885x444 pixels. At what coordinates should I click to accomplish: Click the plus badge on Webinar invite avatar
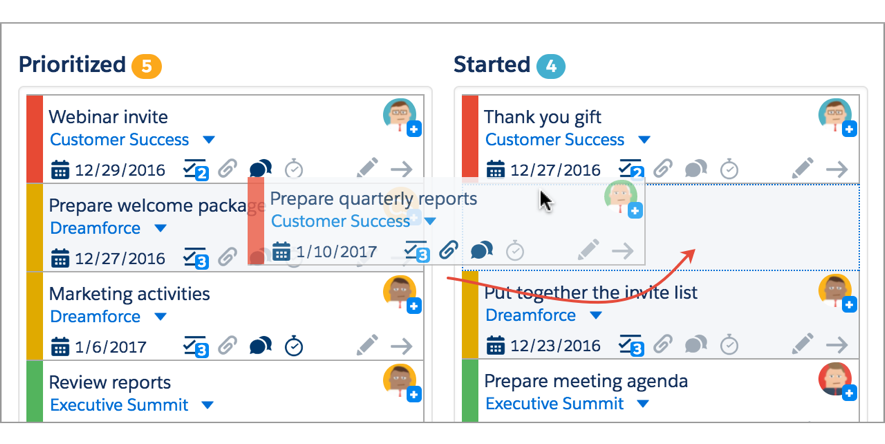(x=414, y=129)
